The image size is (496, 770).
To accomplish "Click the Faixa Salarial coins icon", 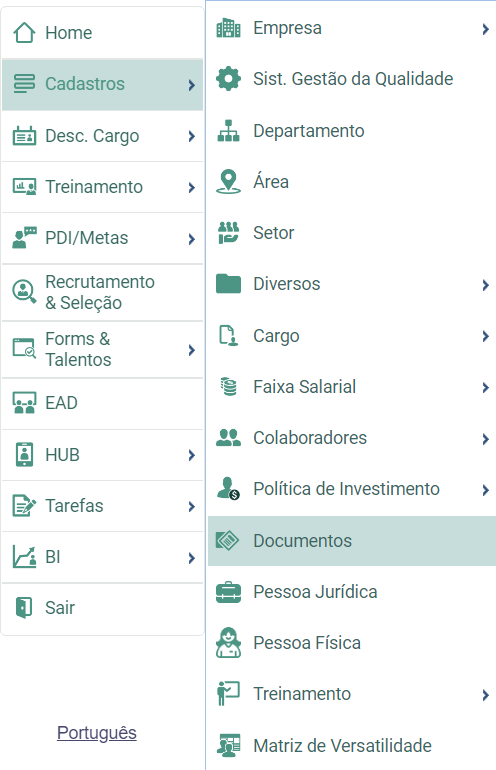I will pyautogui.click(x=228, y=387).
